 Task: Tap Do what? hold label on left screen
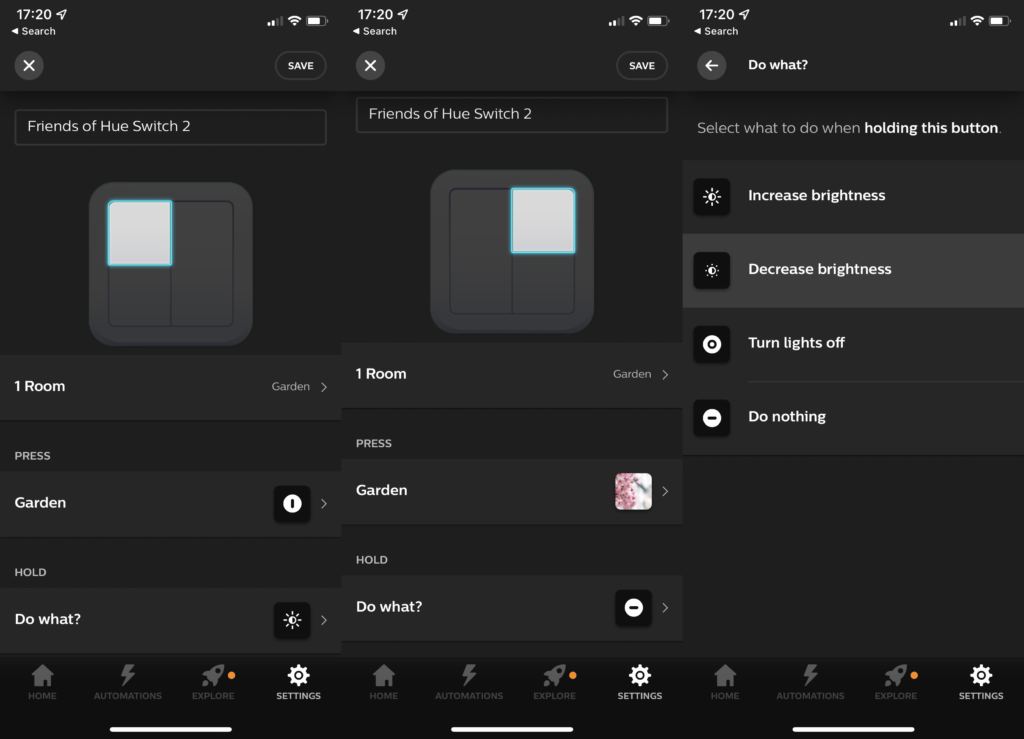click(48, 620)
